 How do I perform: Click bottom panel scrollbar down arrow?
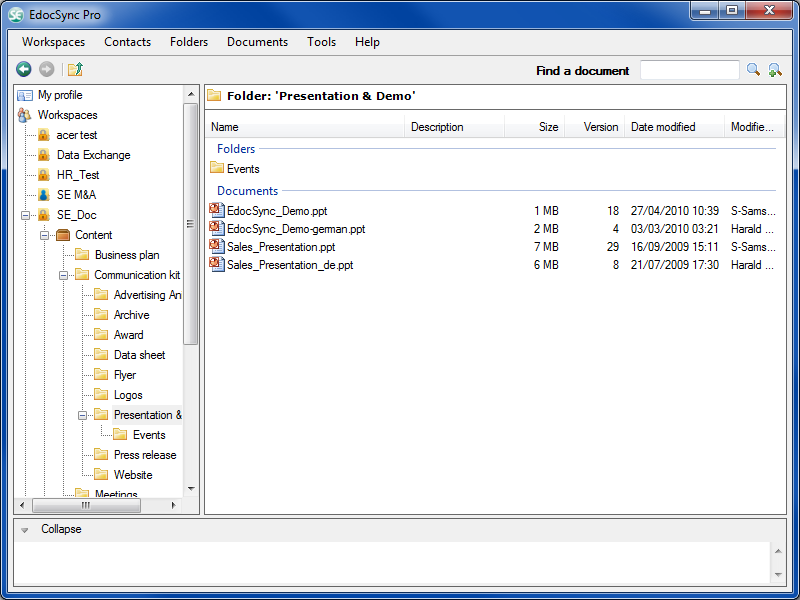pyautogui.click(x=778, y=574)
